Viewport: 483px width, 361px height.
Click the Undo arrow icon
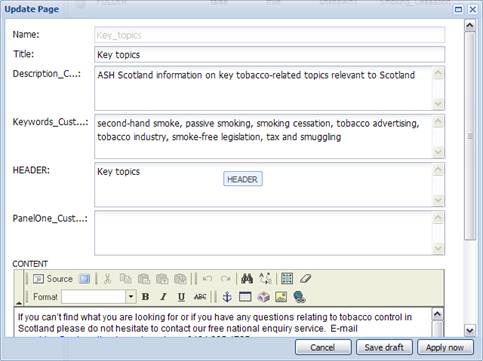click(x=208, y=279)
